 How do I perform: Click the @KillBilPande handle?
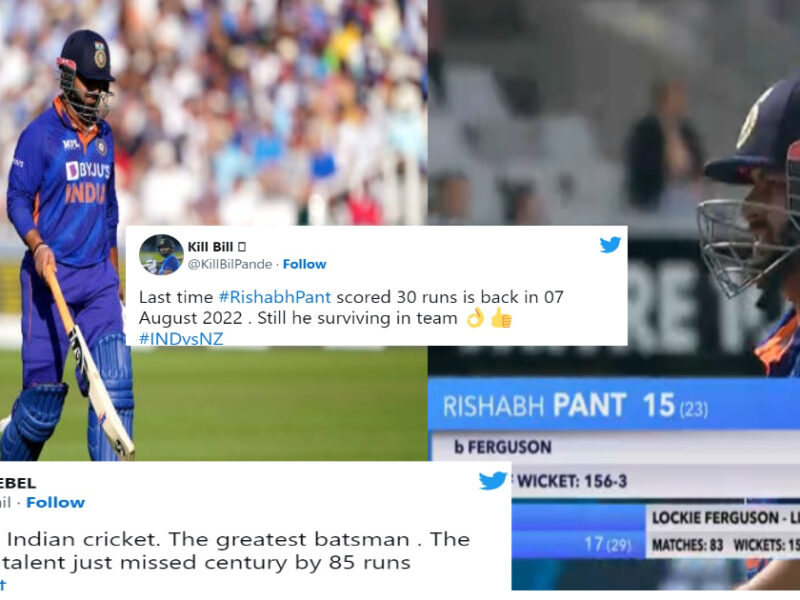230,264
